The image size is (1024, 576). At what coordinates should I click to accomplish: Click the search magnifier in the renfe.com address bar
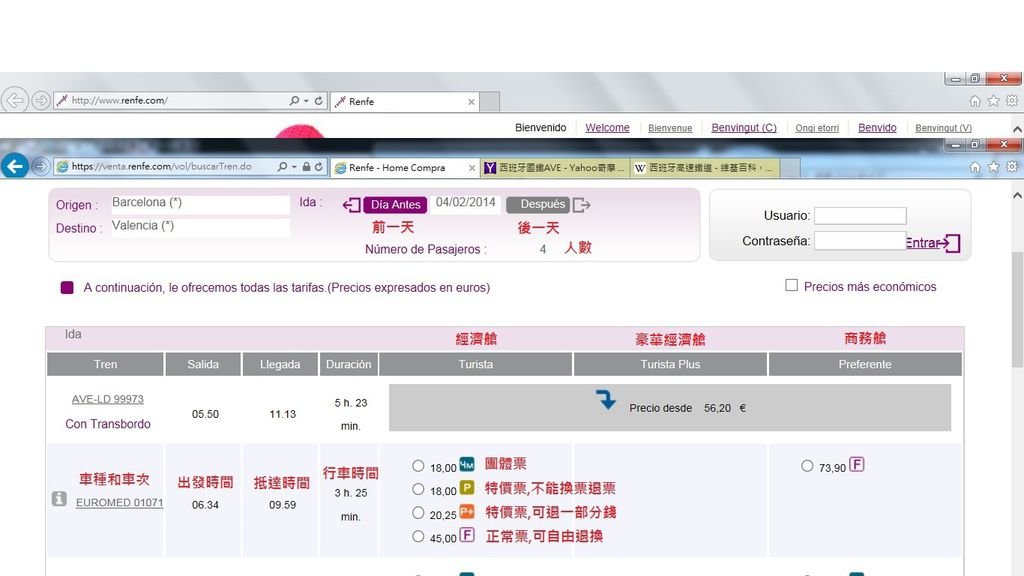tap(294, 101)
